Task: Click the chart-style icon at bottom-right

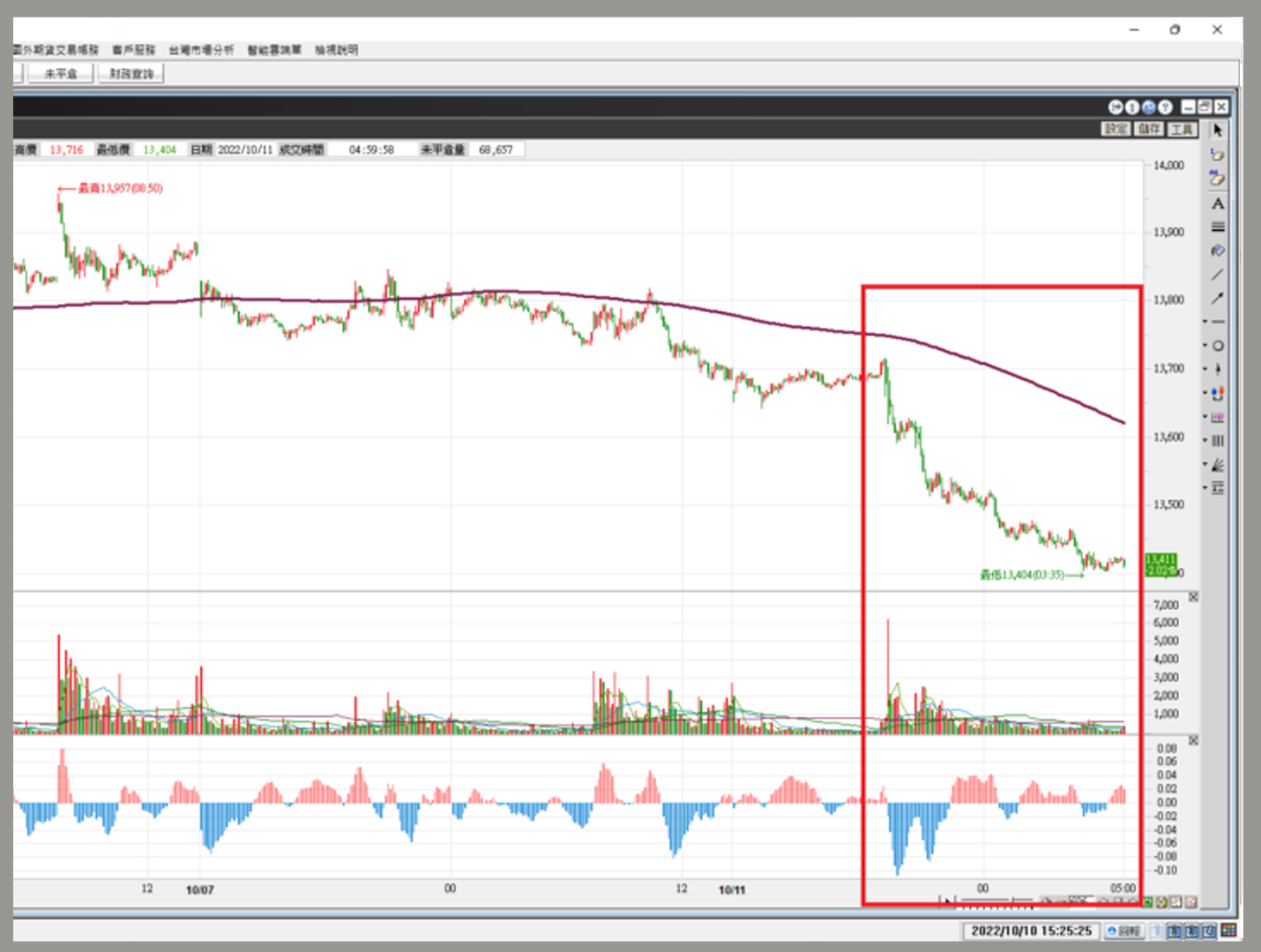Action: tap(1176, 902)
